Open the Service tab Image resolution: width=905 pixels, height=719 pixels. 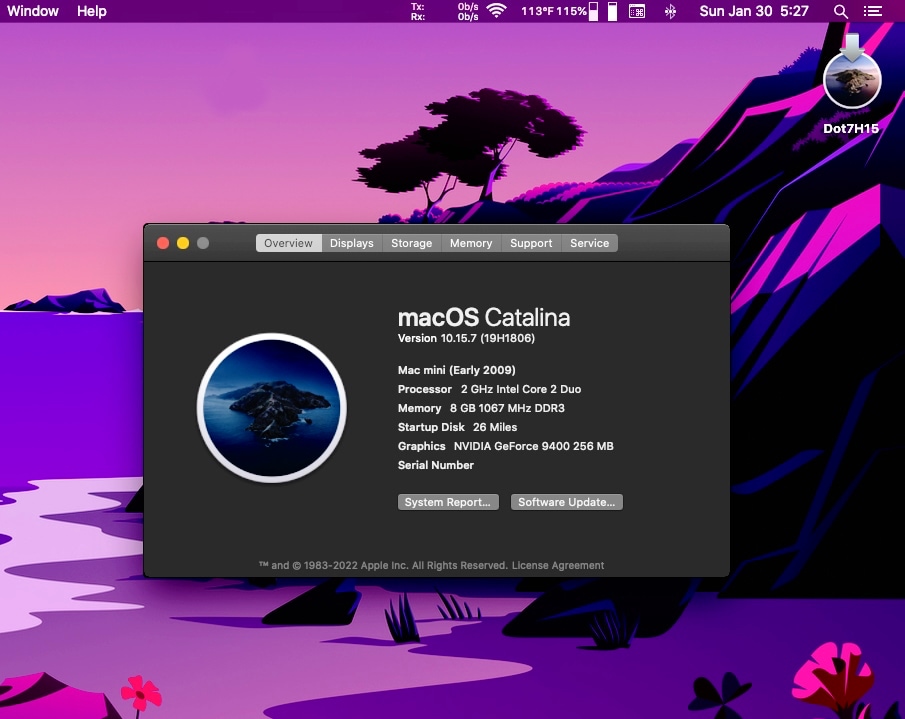589,243
